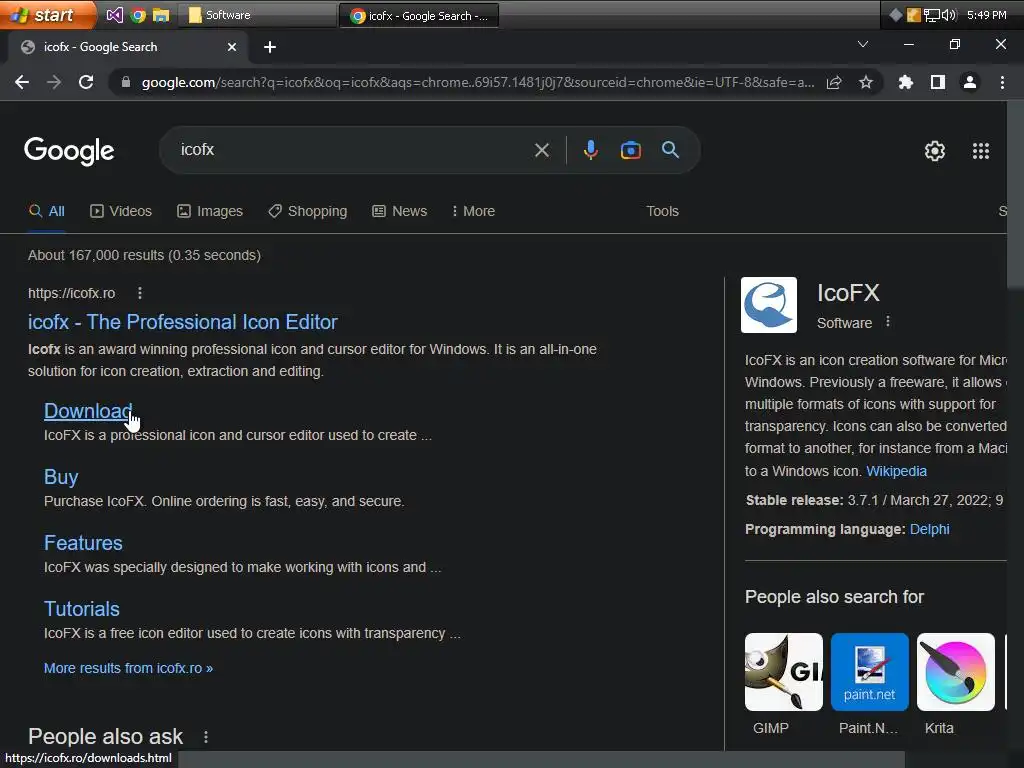Click the browser back arrow

tap(22, 82)
